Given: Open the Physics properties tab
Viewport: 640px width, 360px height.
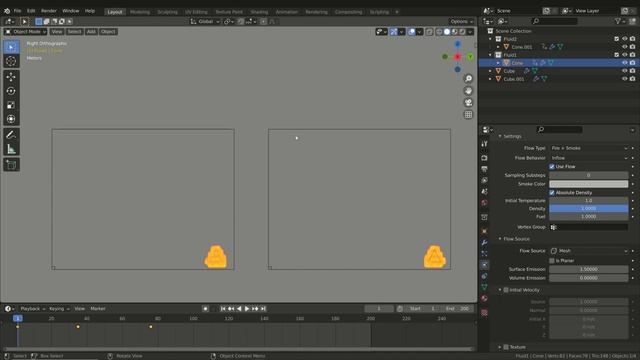Looking at the screenshot, I should tap(484, 265).
